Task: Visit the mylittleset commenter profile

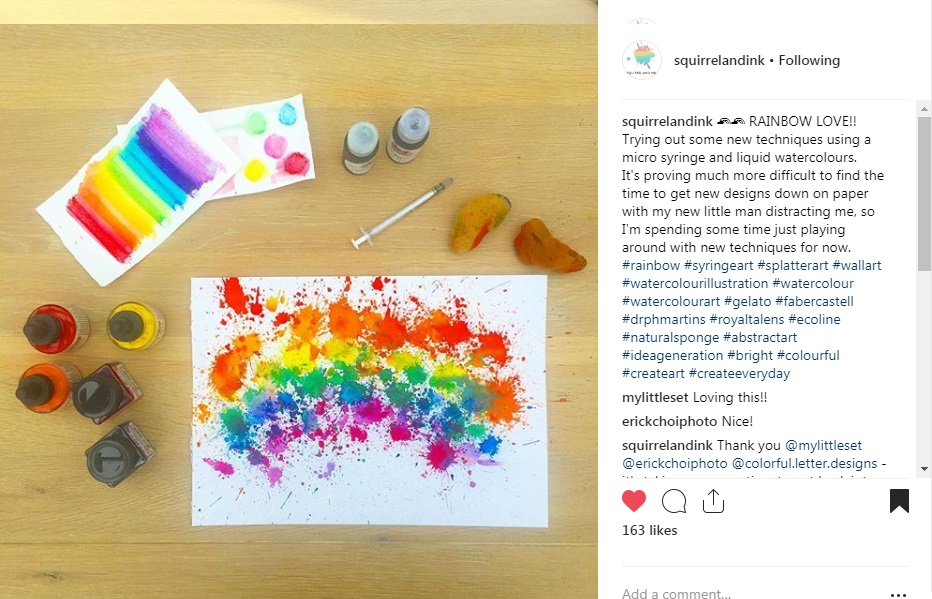Action: (x=655, y=398)
